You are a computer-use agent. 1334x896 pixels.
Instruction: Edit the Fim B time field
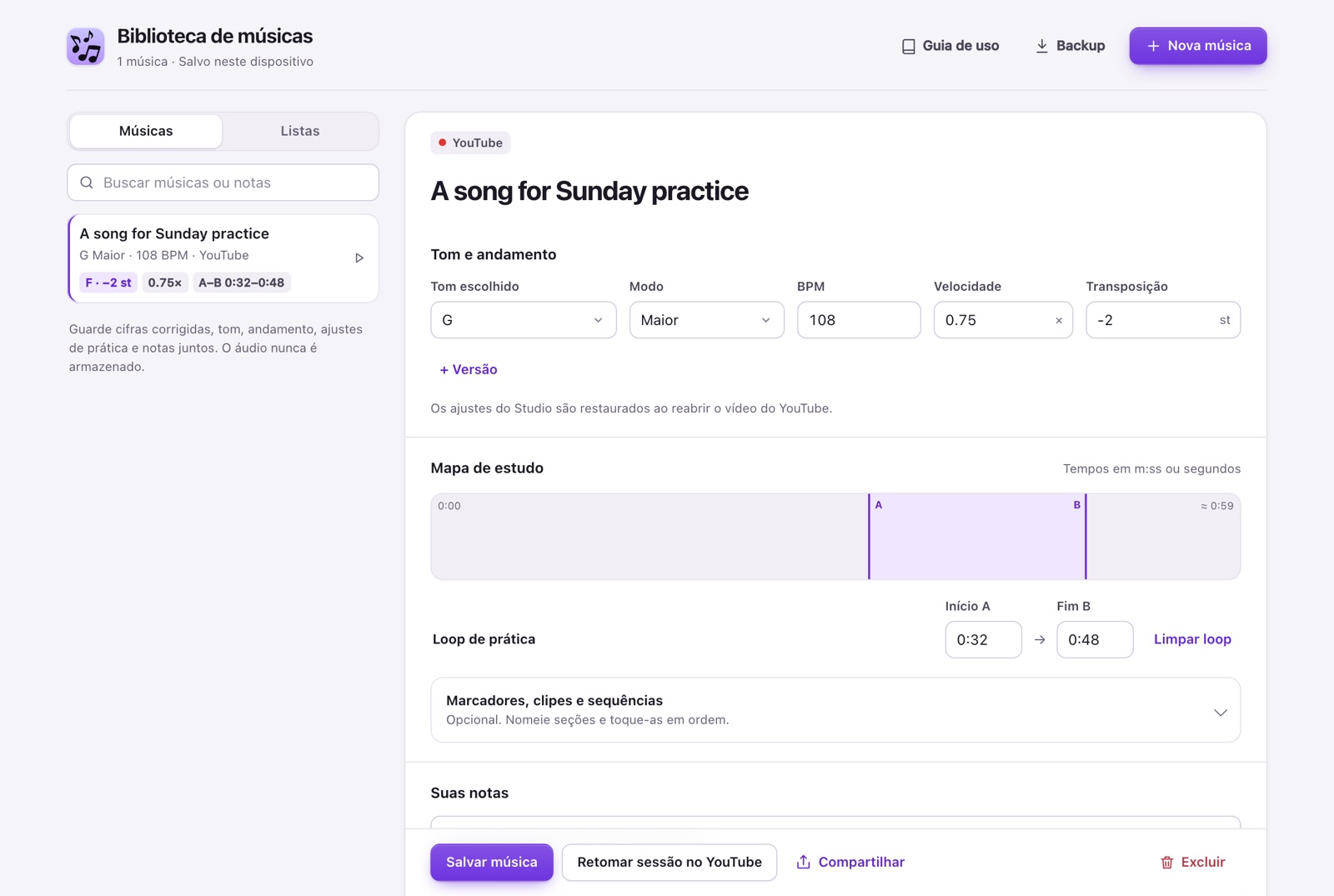1095,639
